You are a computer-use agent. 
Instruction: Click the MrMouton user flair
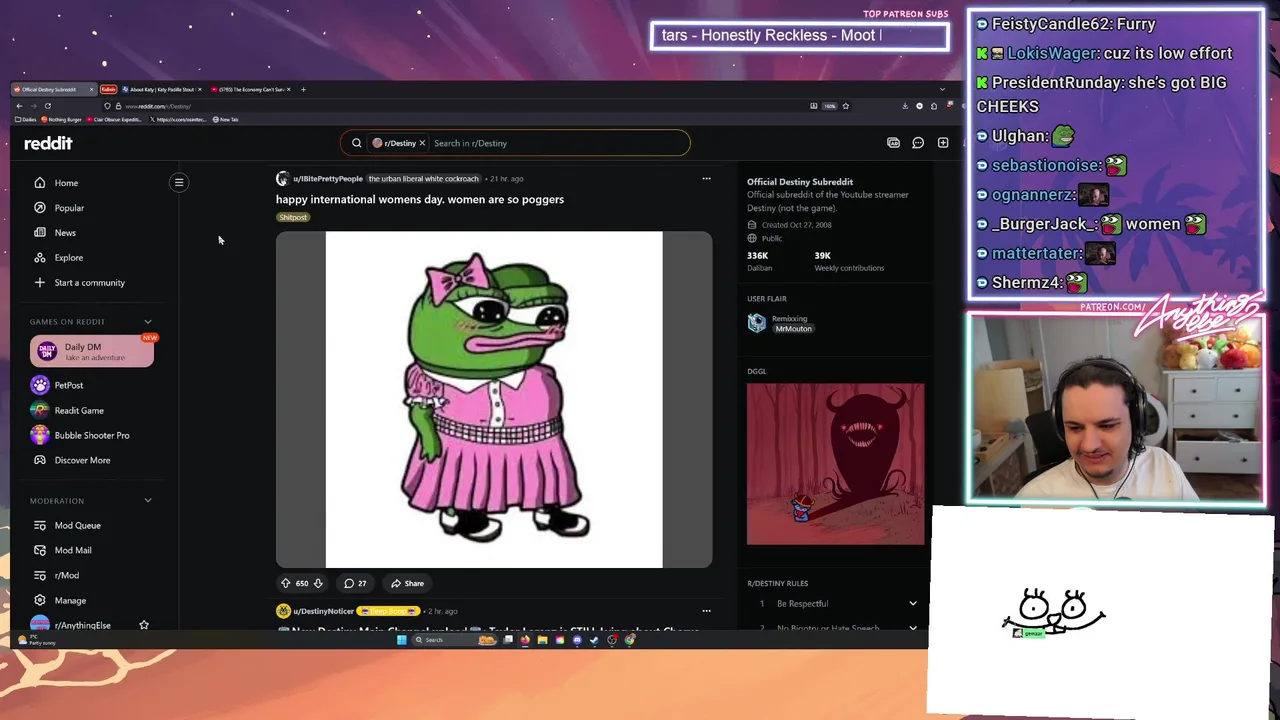[x=793, y=328]
